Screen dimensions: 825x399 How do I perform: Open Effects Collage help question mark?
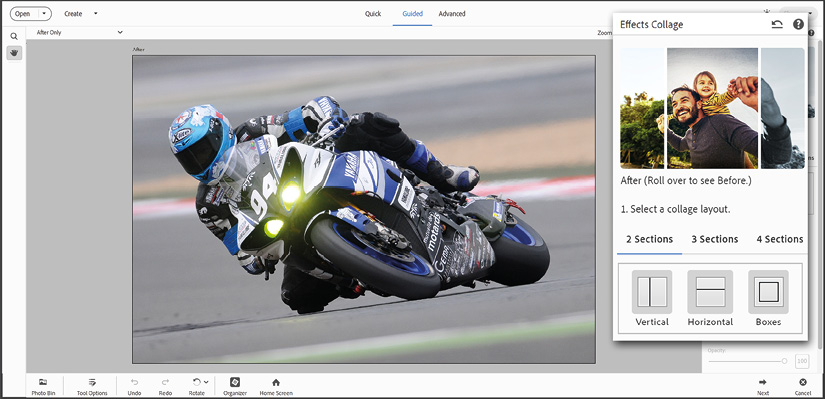(x=798, y=24)
